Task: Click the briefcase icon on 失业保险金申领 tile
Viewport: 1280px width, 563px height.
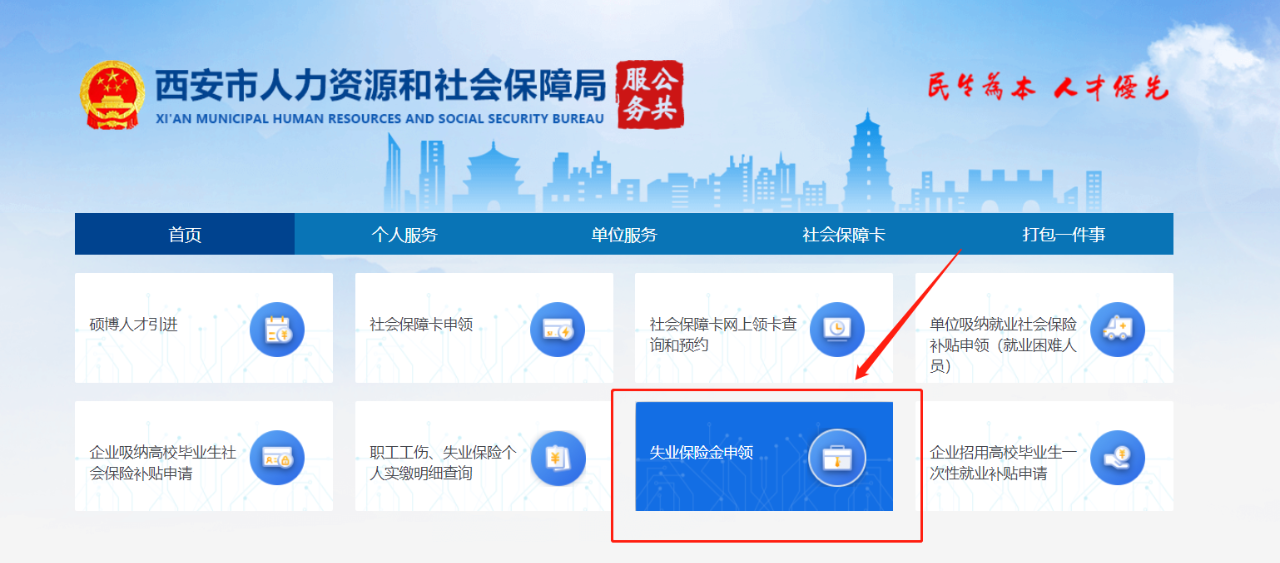Action: (837, 457)
